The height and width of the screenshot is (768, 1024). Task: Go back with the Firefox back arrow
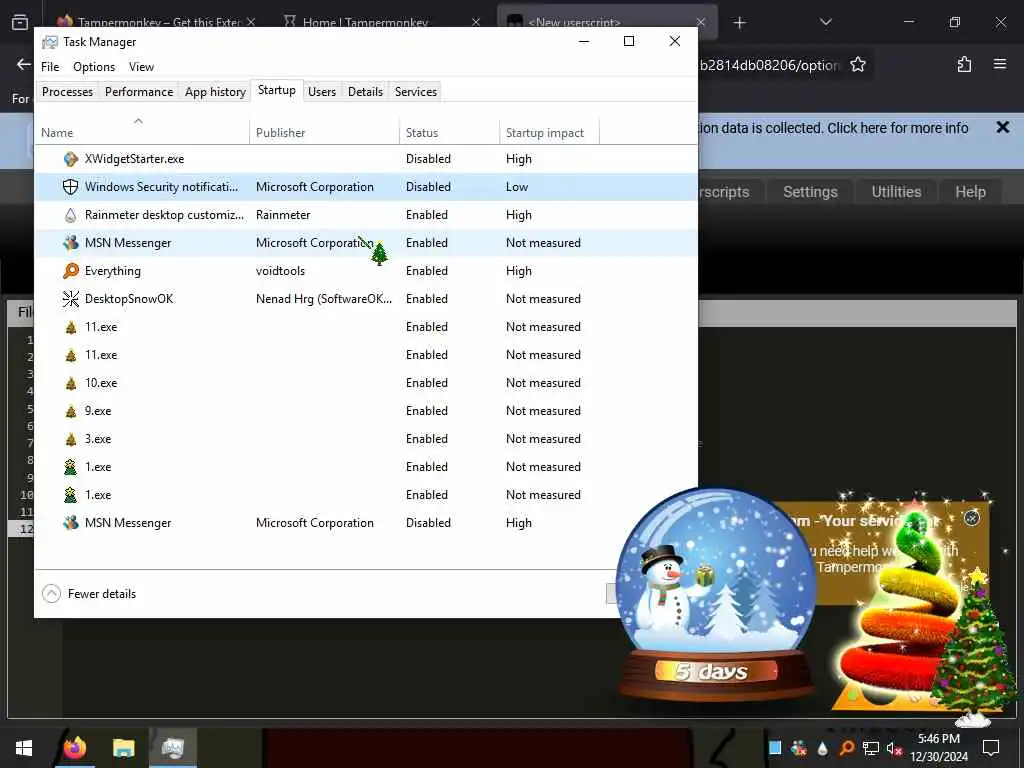coord(24,65)
